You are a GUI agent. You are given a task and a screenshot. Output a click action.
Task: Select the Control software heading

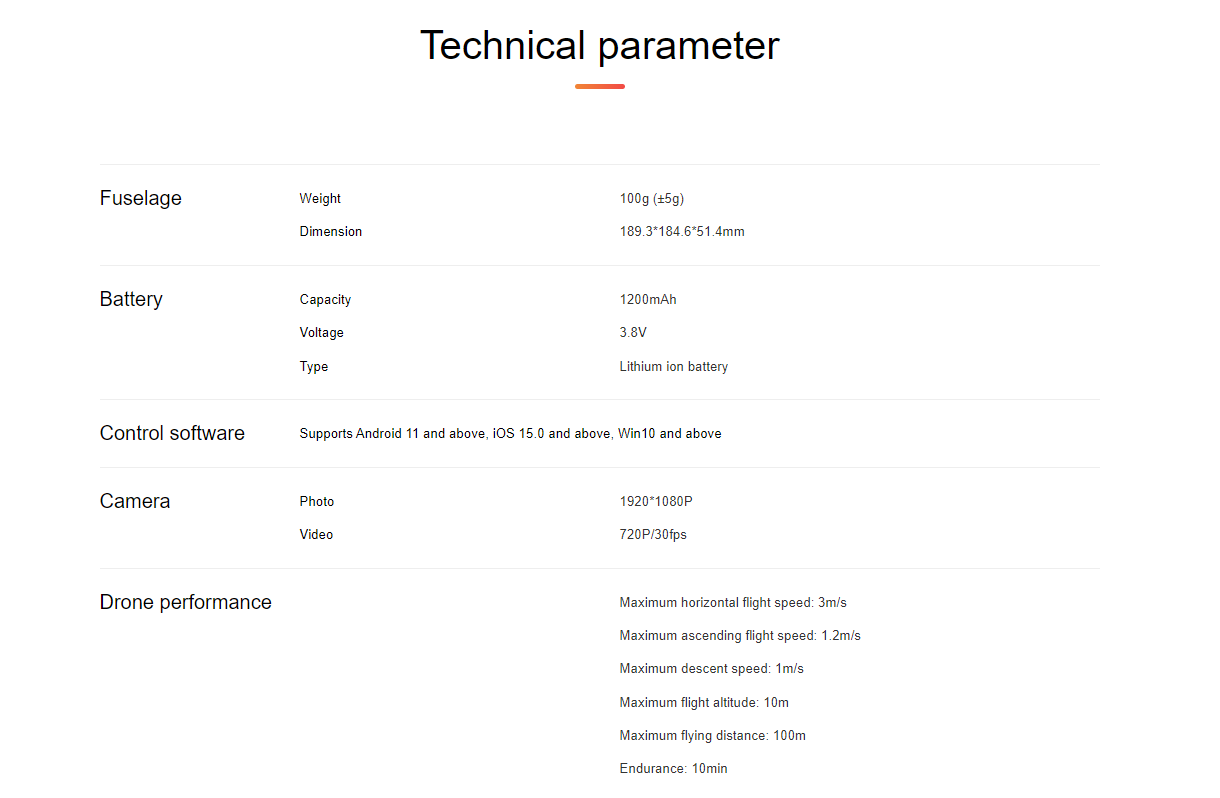(x=172, y=433)
